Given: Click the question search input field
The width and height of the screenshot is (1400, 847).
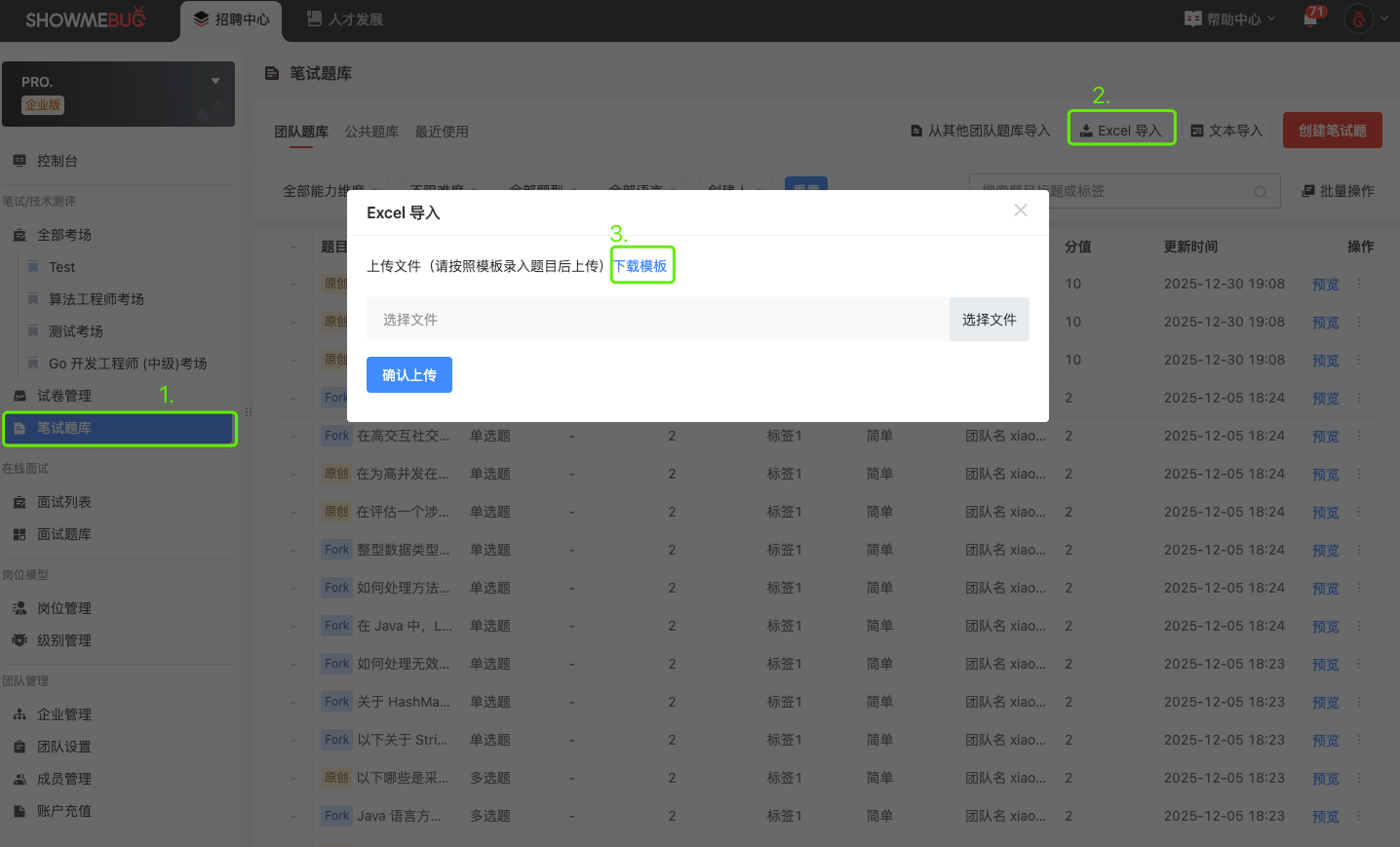Looking at the screenshot, I should 1111,192.
